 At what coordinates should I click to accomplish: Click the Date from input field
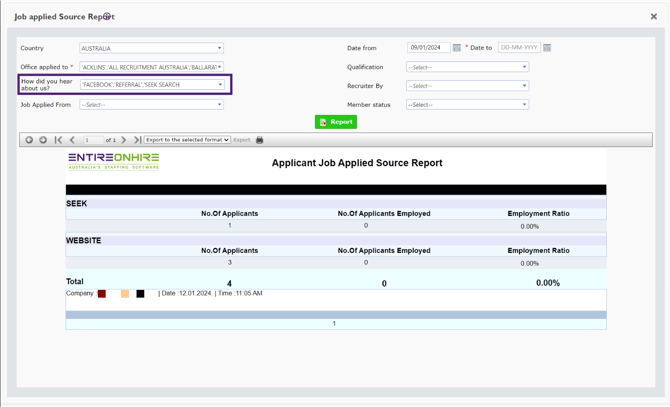click(x=429, y=47)
